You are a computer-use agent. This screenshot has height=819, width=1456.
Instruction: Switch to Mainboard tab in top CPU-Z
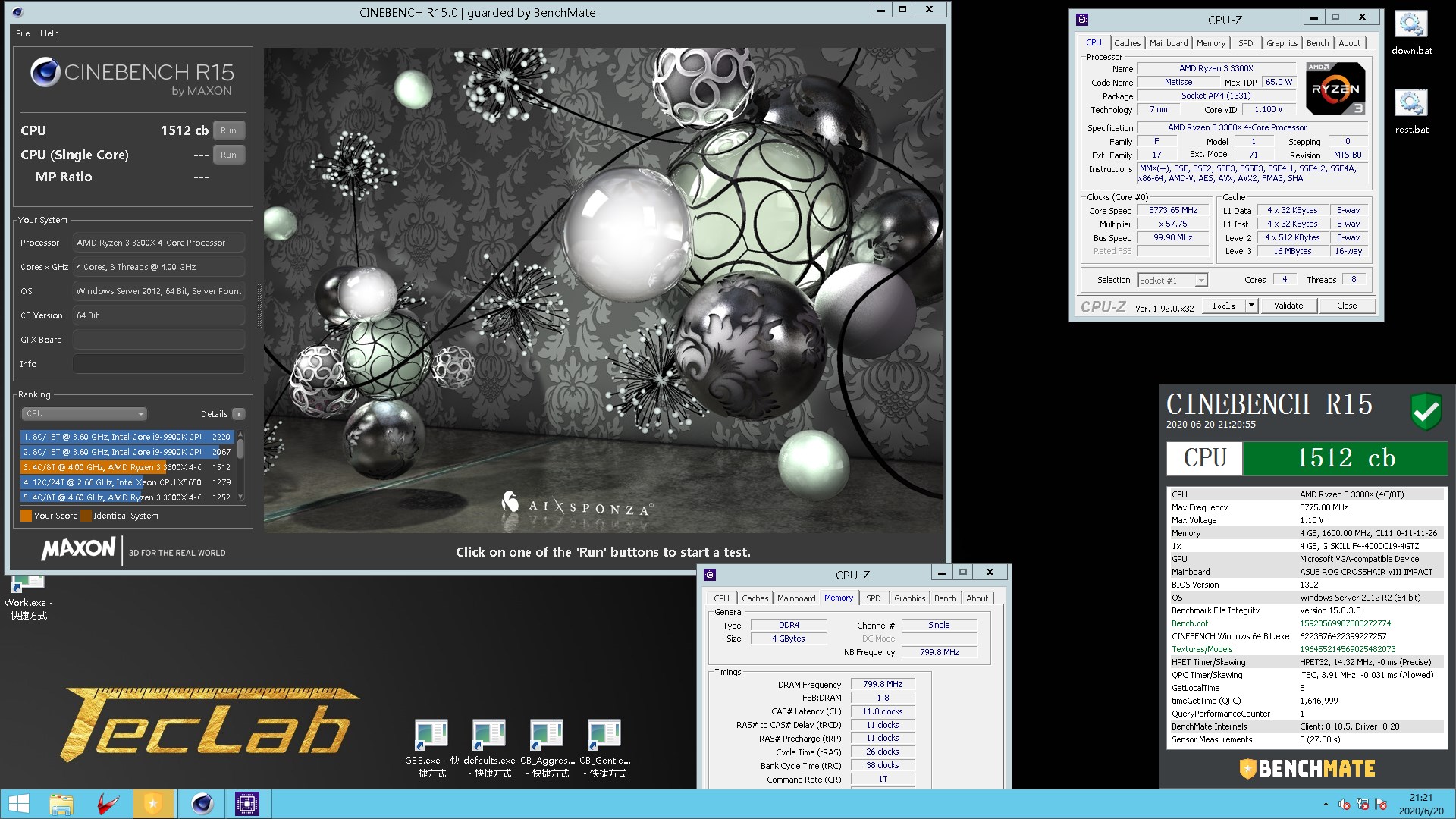click(x=1169, y=43)
